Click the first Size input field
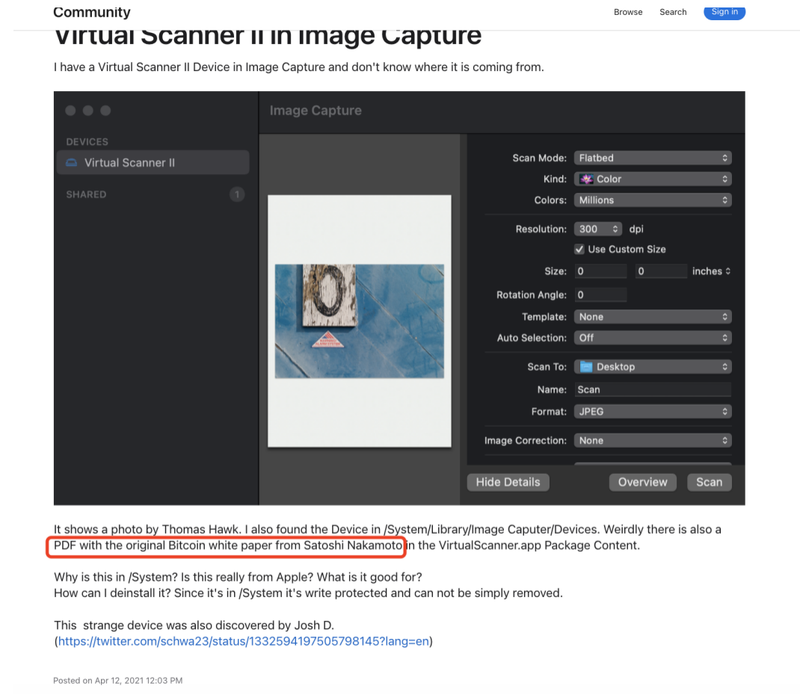This screenshot has height=698, width=800. click(x=601, y=271)
